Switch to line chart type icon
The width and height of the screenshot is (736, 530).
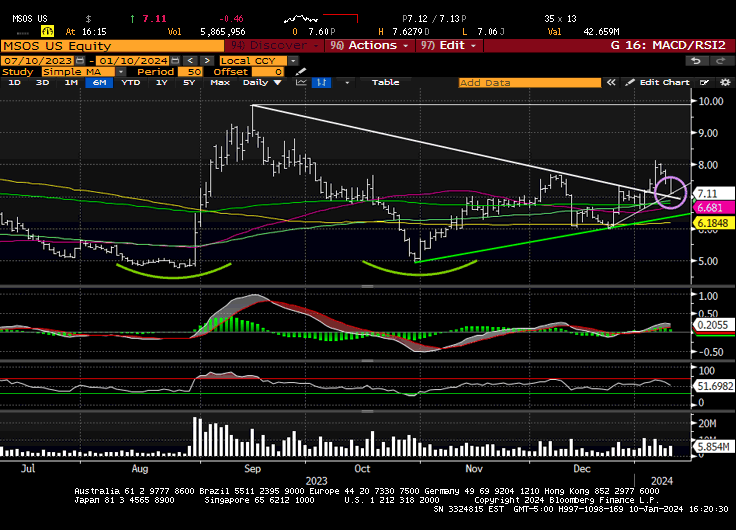pos(301,83)
